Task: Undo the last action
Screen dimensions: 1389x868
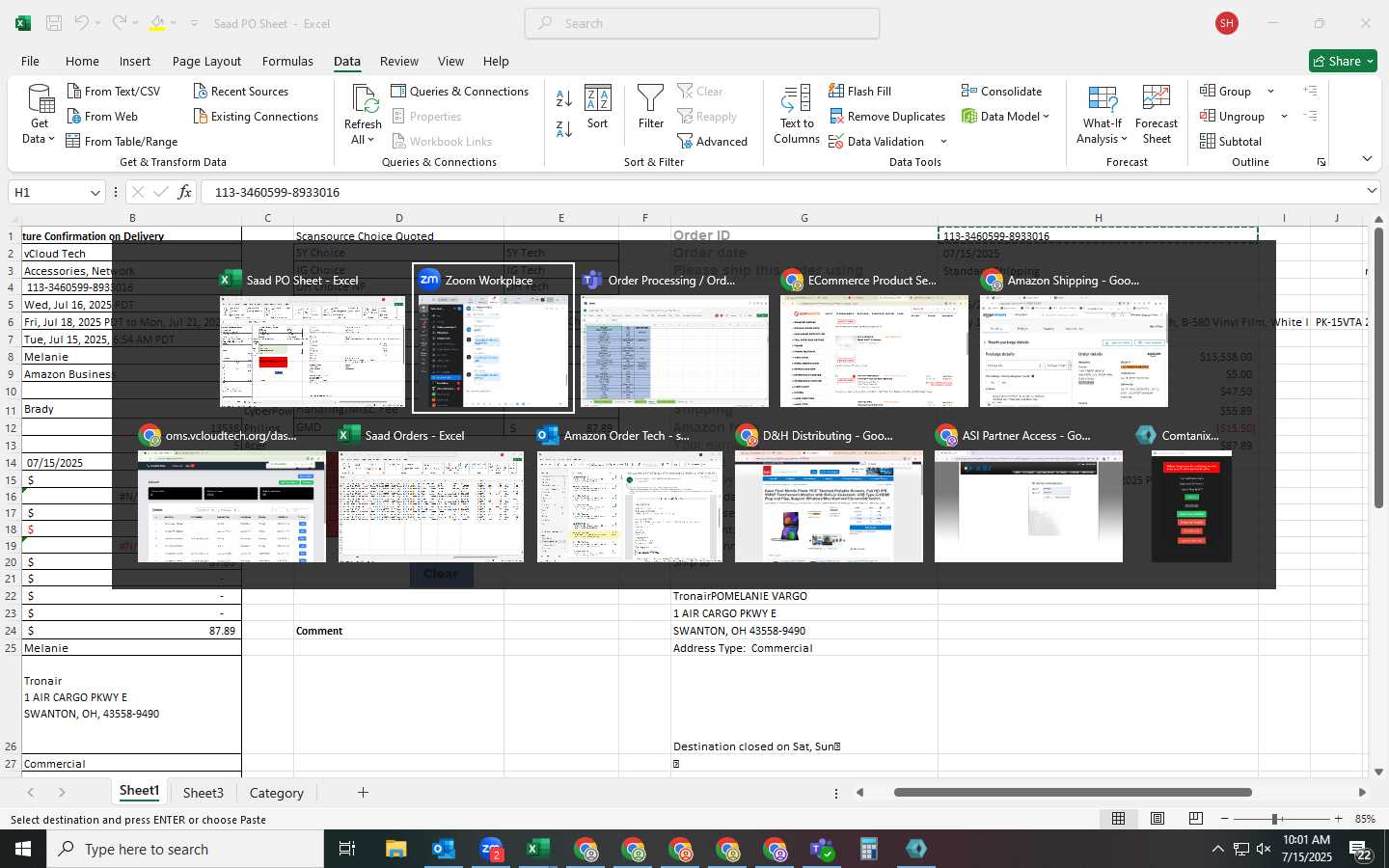Action: pos(82,23)
